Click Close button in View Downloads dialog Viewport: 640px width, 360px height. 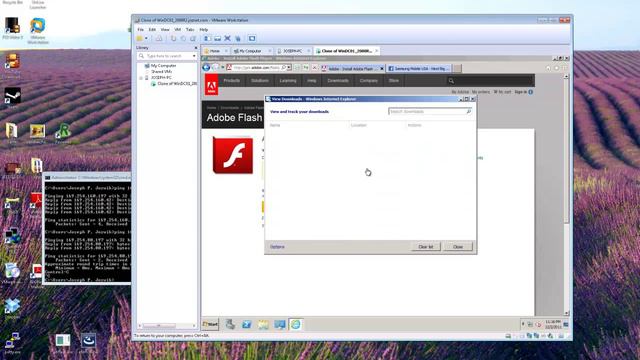[458, 247]
